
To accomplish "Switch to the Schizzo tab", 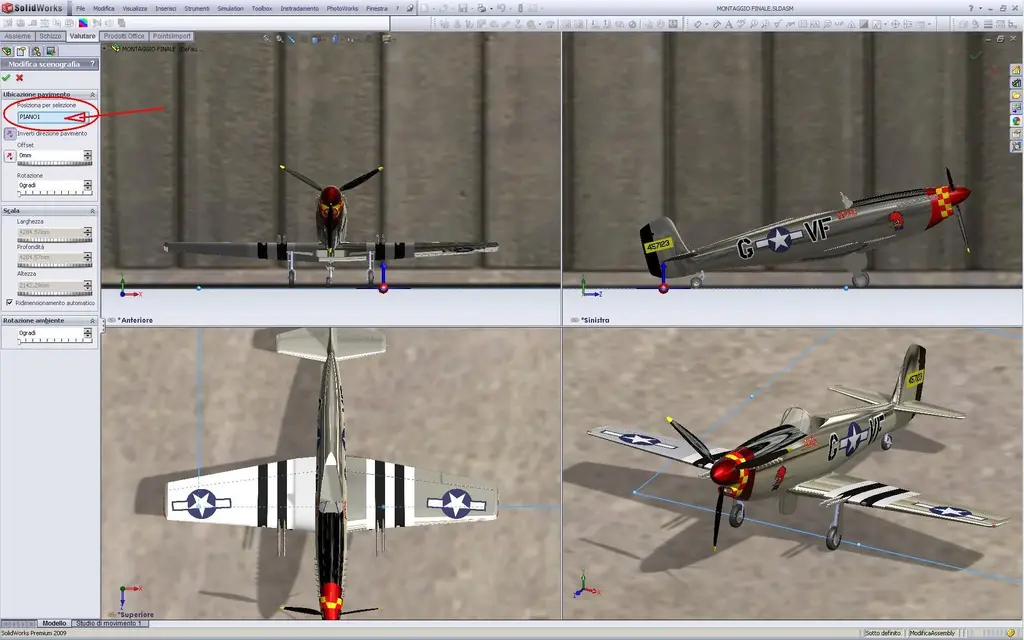I will pos(50,37).
